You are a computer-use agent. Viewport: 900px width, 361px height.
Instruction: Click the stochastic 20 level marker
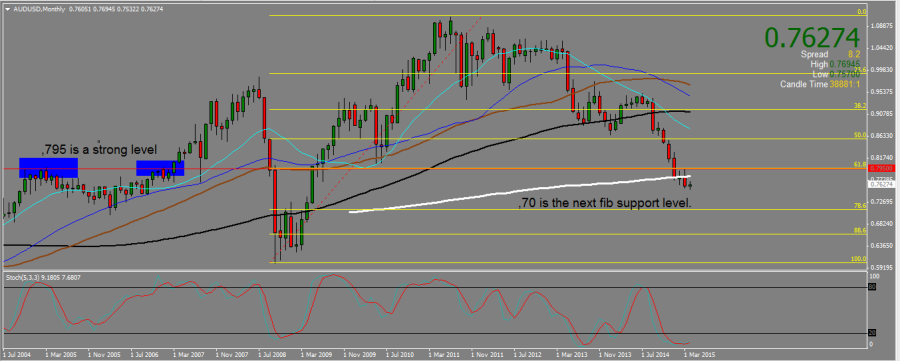(x=872, y=333)
